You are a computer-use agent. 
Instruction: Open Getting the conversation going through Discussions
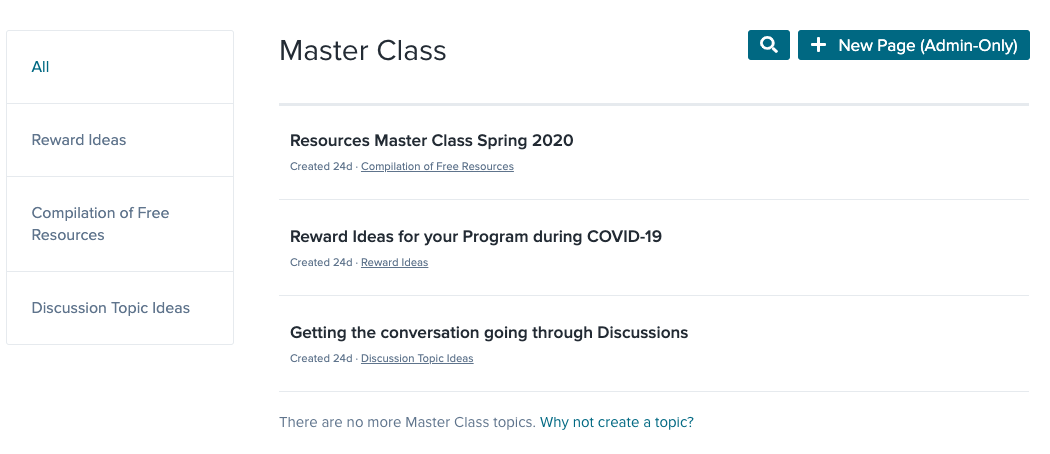coord(488,333)
